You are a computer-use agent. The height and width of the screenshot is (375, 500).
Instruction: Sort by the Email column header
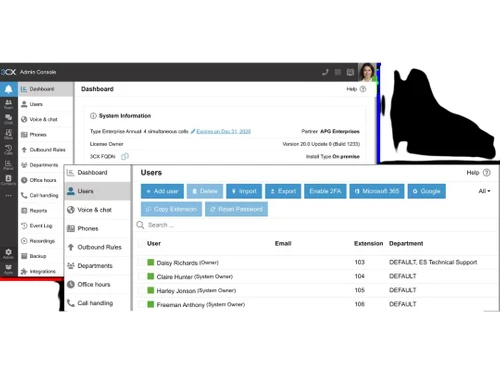283,243
